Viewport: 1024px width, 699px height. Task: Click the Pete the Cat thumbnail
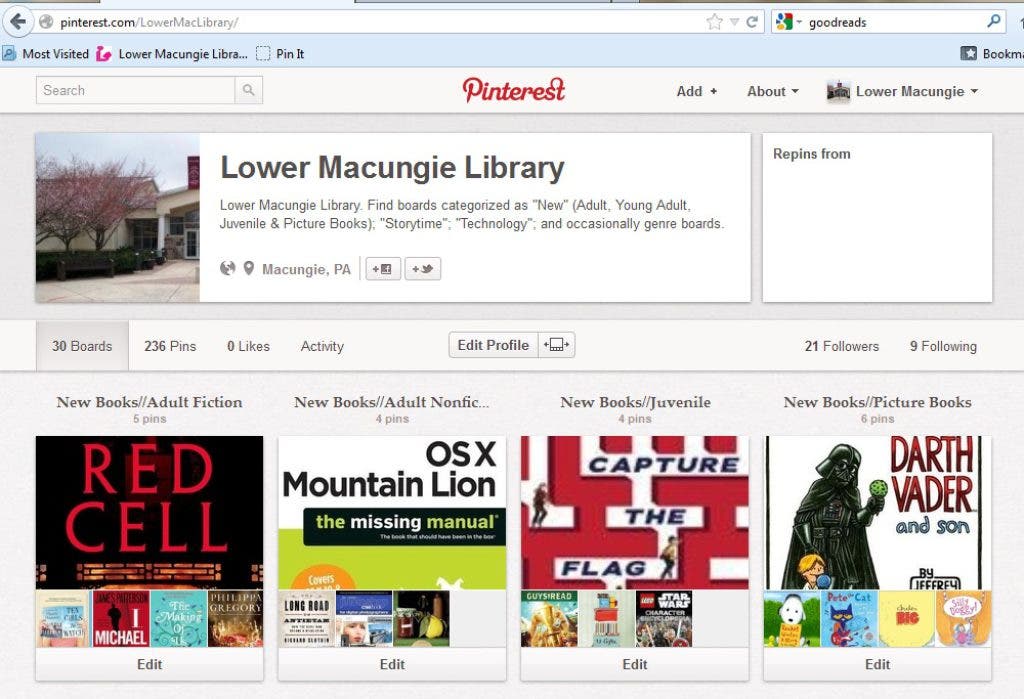pyautogui.click(x=849, y=619)
